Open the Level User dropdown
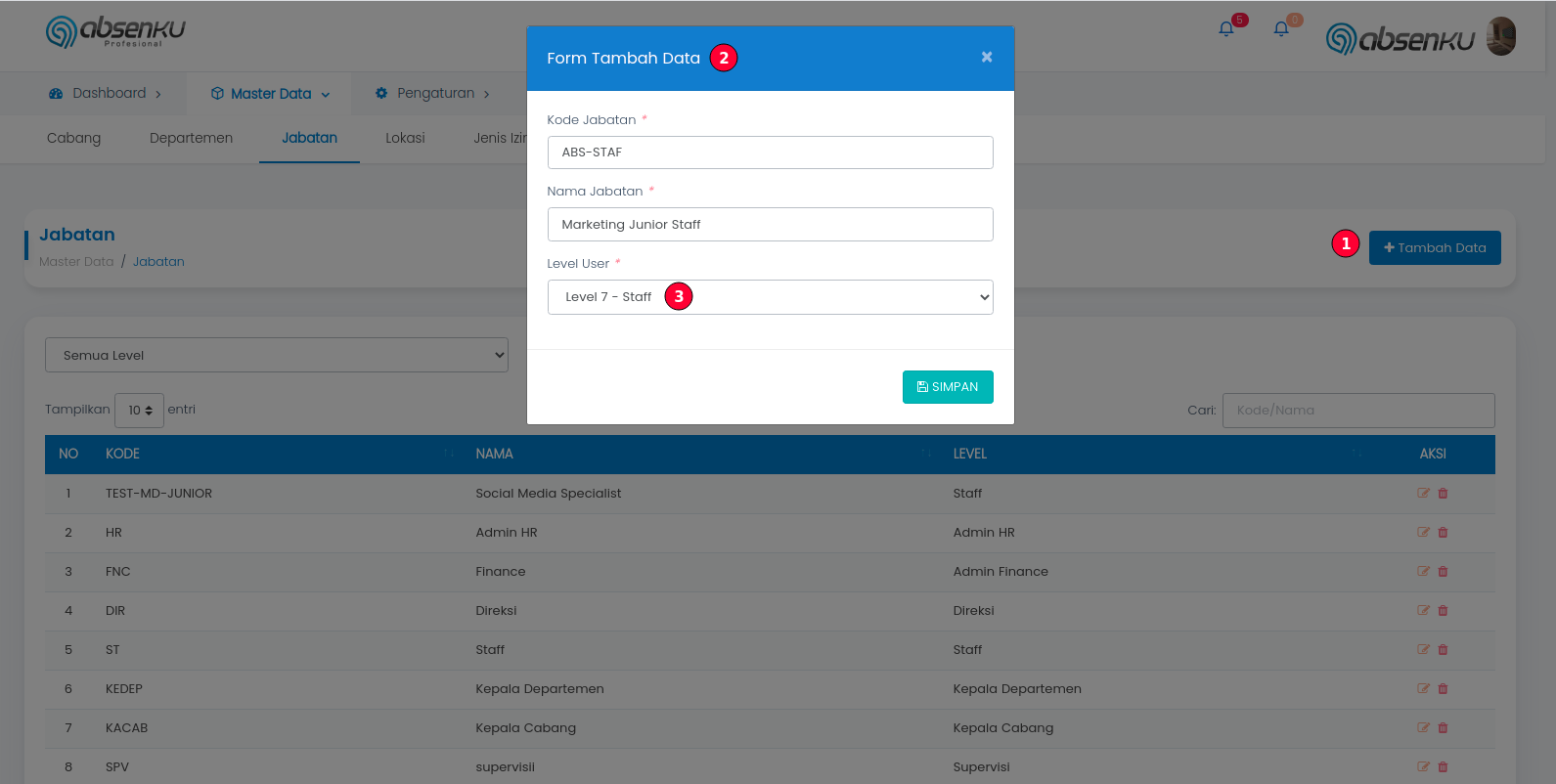 [x=770, y=297]
